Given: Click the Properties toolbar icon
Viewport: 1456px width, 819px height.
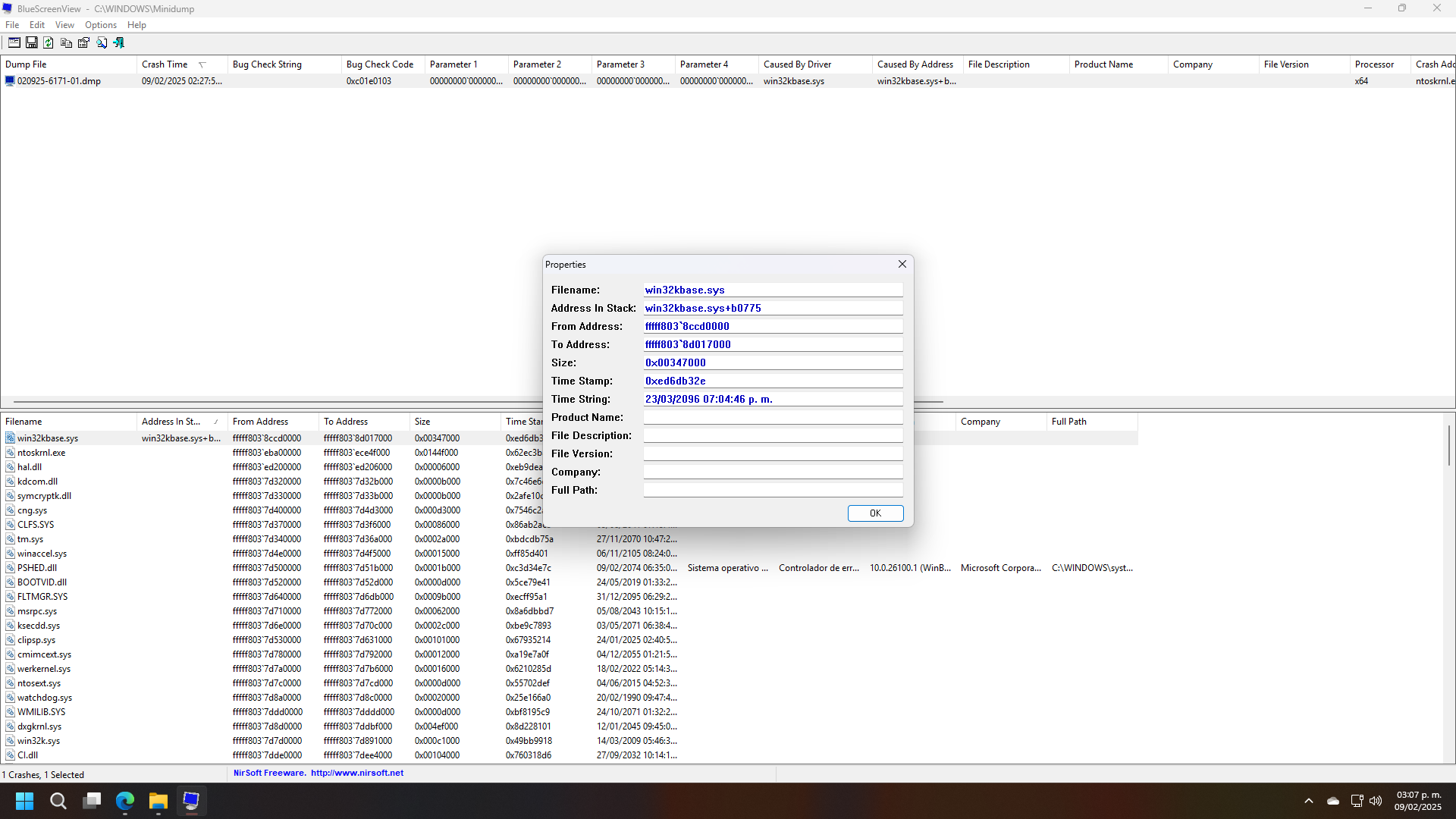Looking at the screenshot, I should [x=83, y=42].
